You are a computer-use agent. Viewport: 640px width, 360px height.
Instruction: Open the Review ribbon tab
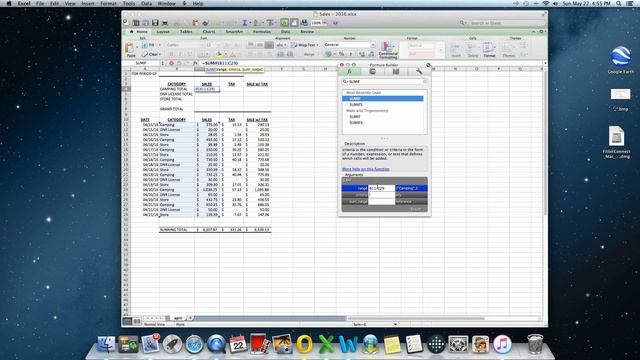pos(307,31)
